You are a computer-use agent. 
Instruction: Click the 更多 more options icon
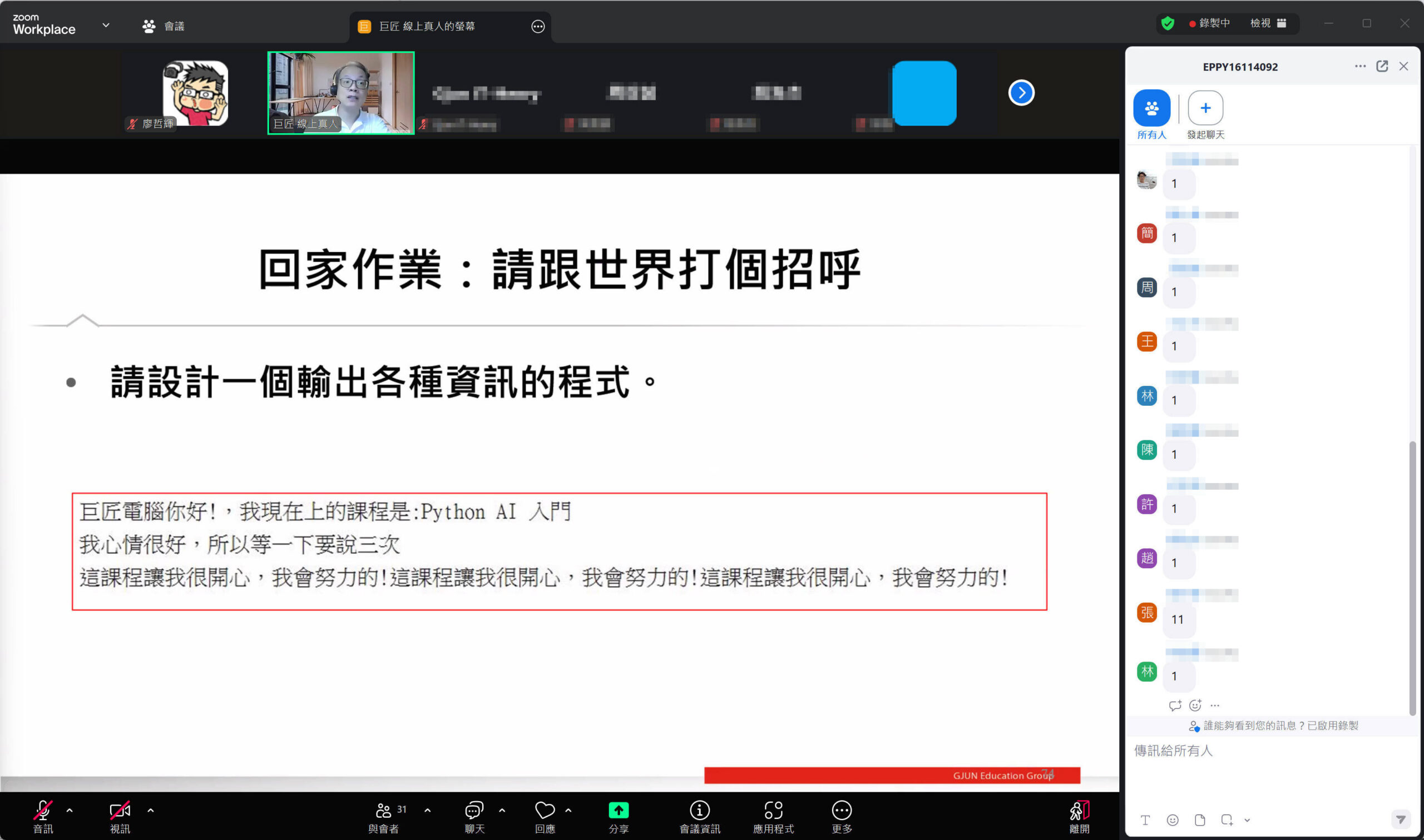point(842,812)
